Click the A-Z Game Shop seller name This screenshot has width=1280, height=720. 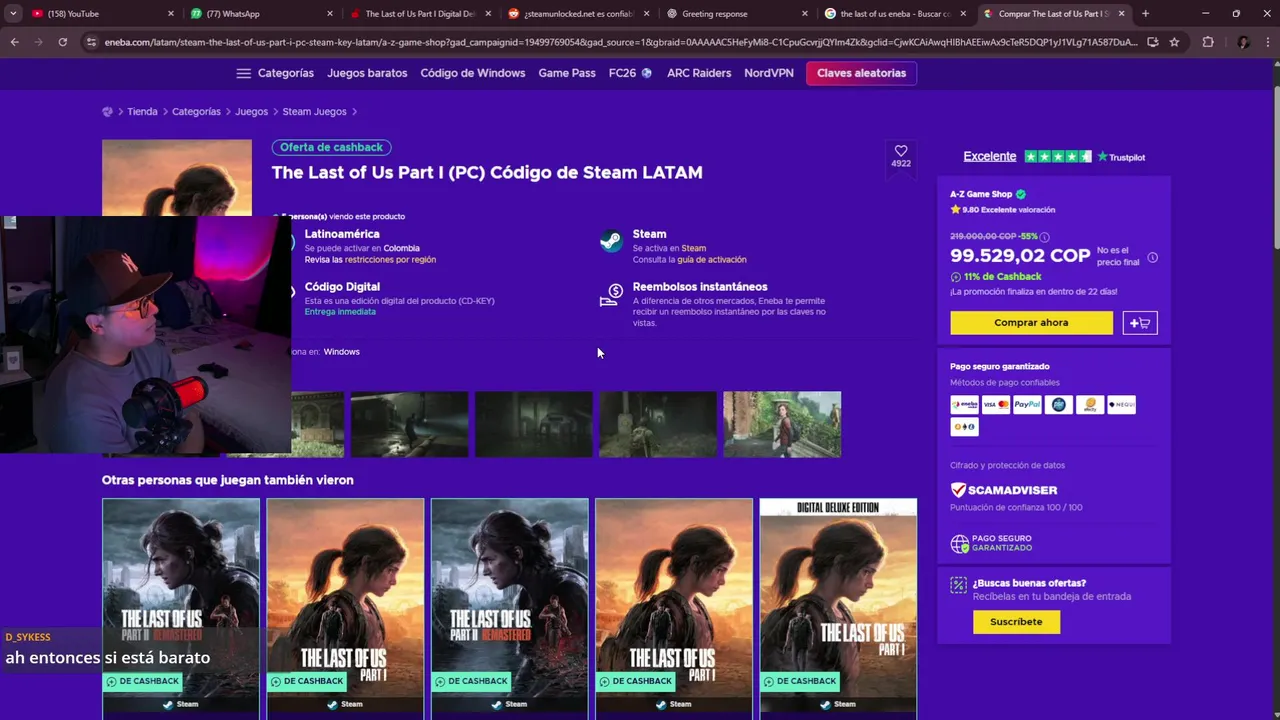[x=981, y=194]
